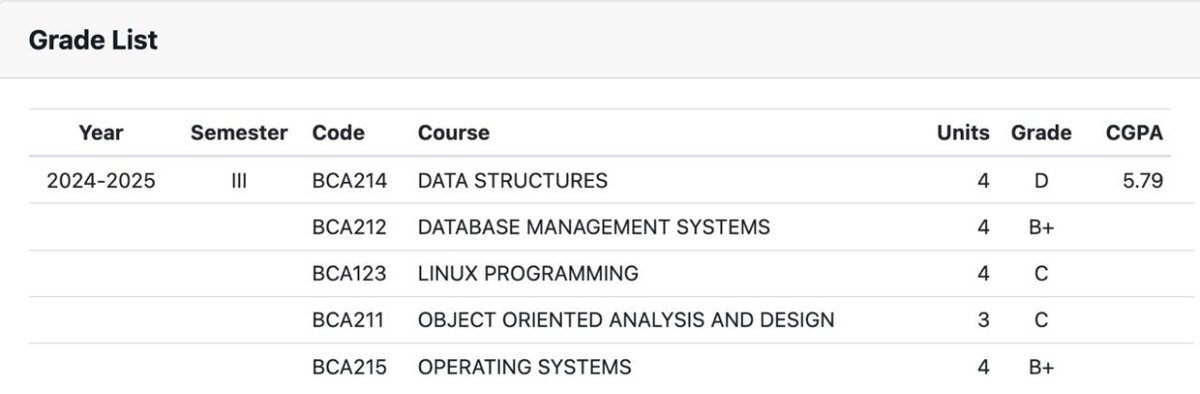Select the Units column header
This screenshot has height=394, width=1200.
tap(963, 132)
